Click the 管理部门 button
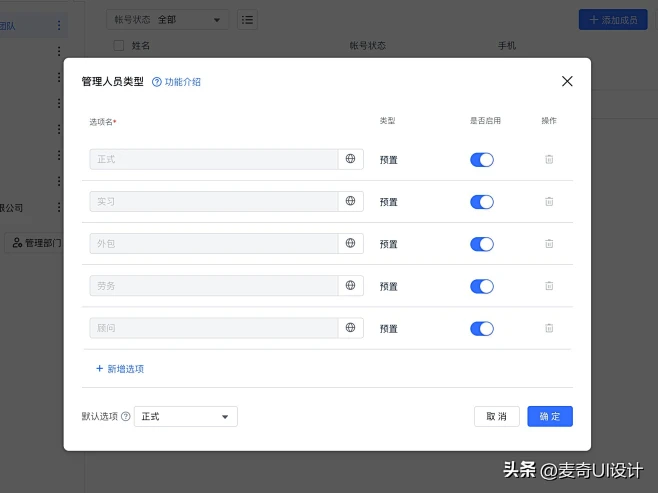Viewport: 658px width, 493px height. 36,243
